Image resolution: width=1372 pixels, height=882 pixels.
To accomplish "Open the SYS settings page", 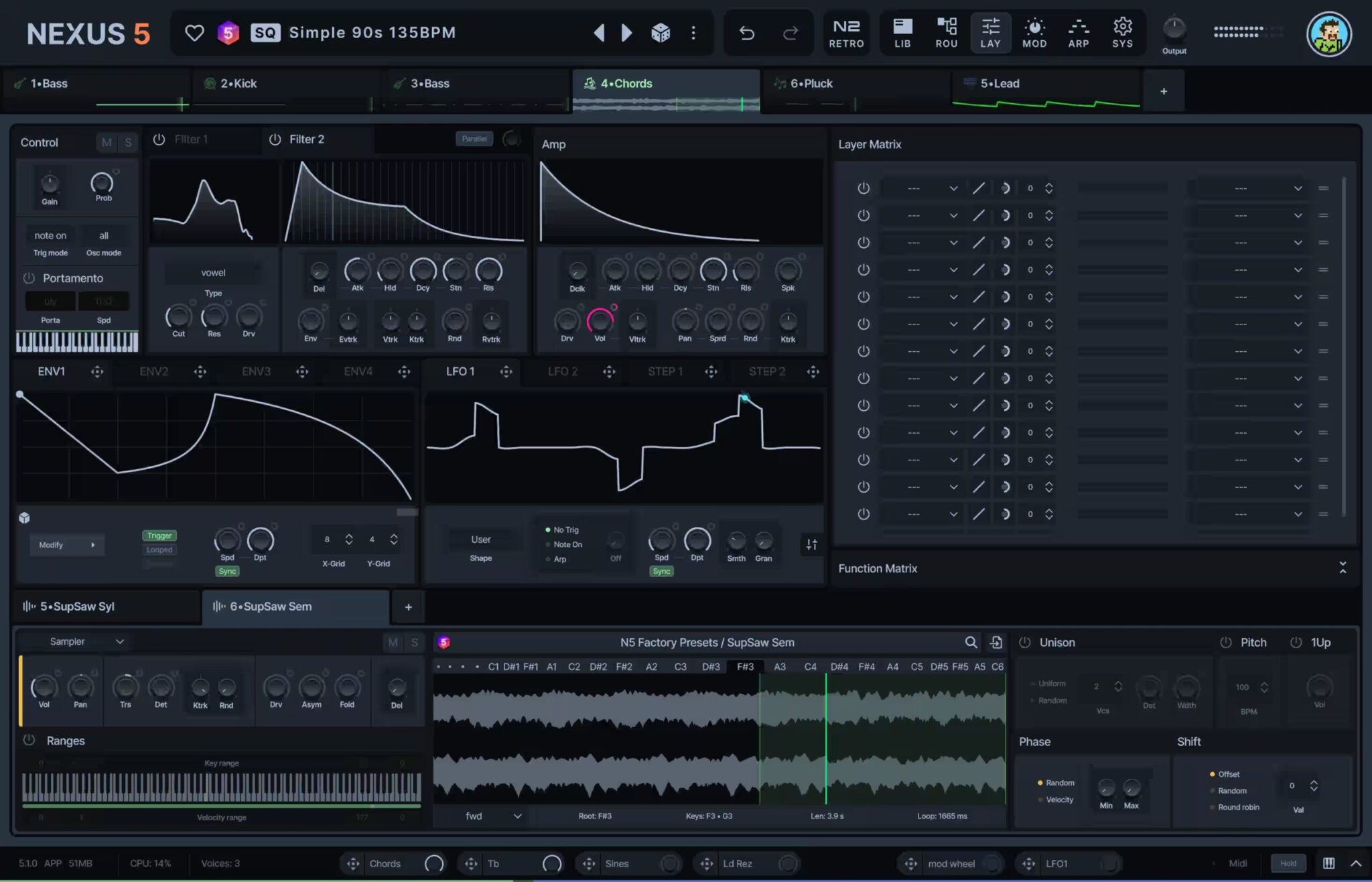I will [1122, 32].
